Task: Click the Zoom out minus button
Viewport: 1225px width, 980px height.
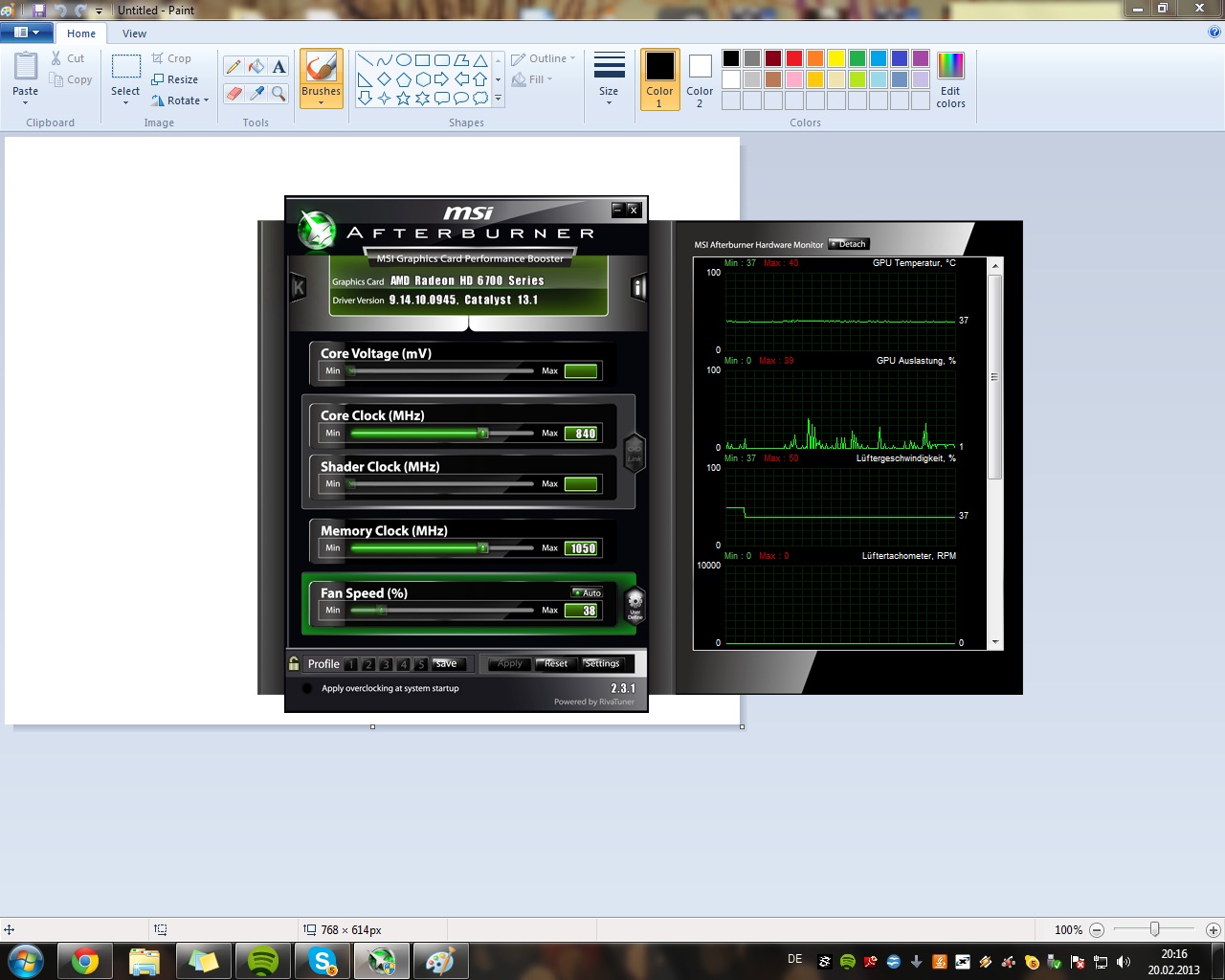Action: click(1097, 929)
